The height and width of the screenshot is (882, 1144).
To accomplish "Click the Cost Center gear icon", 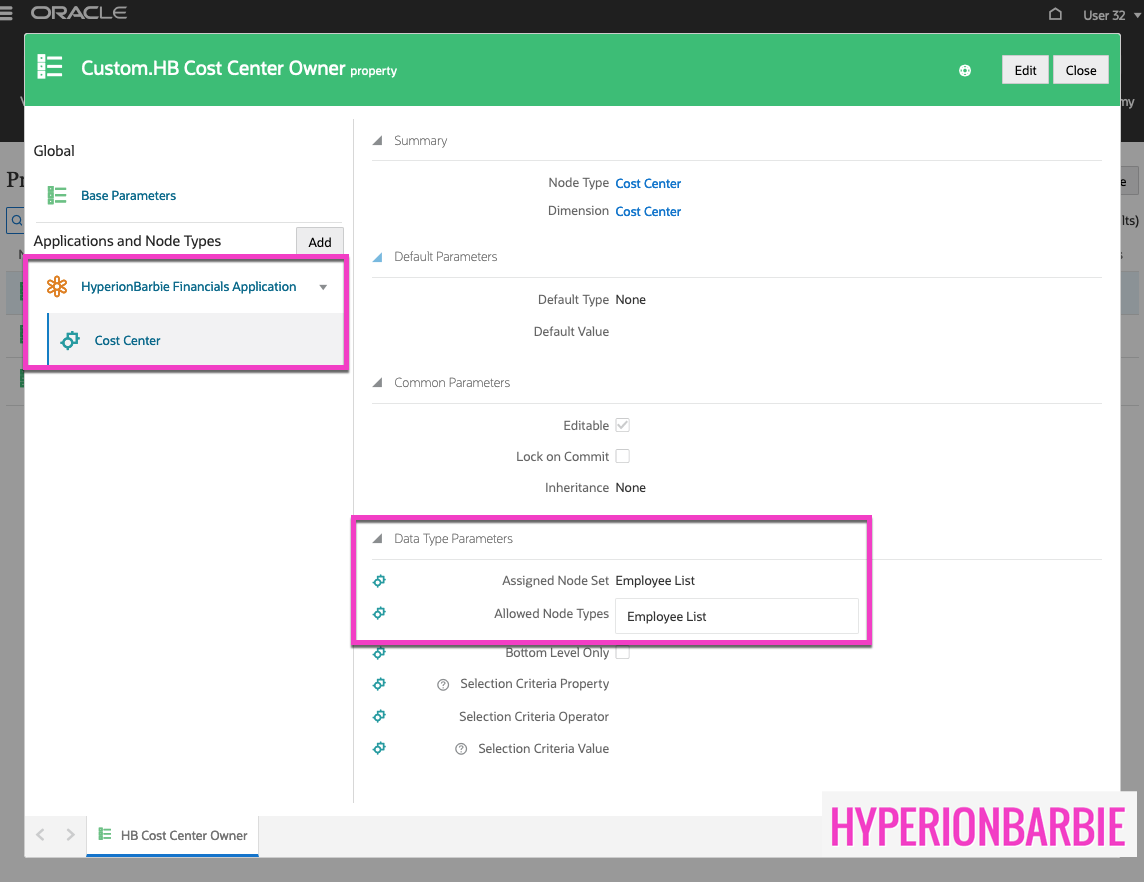I will 70,341.
